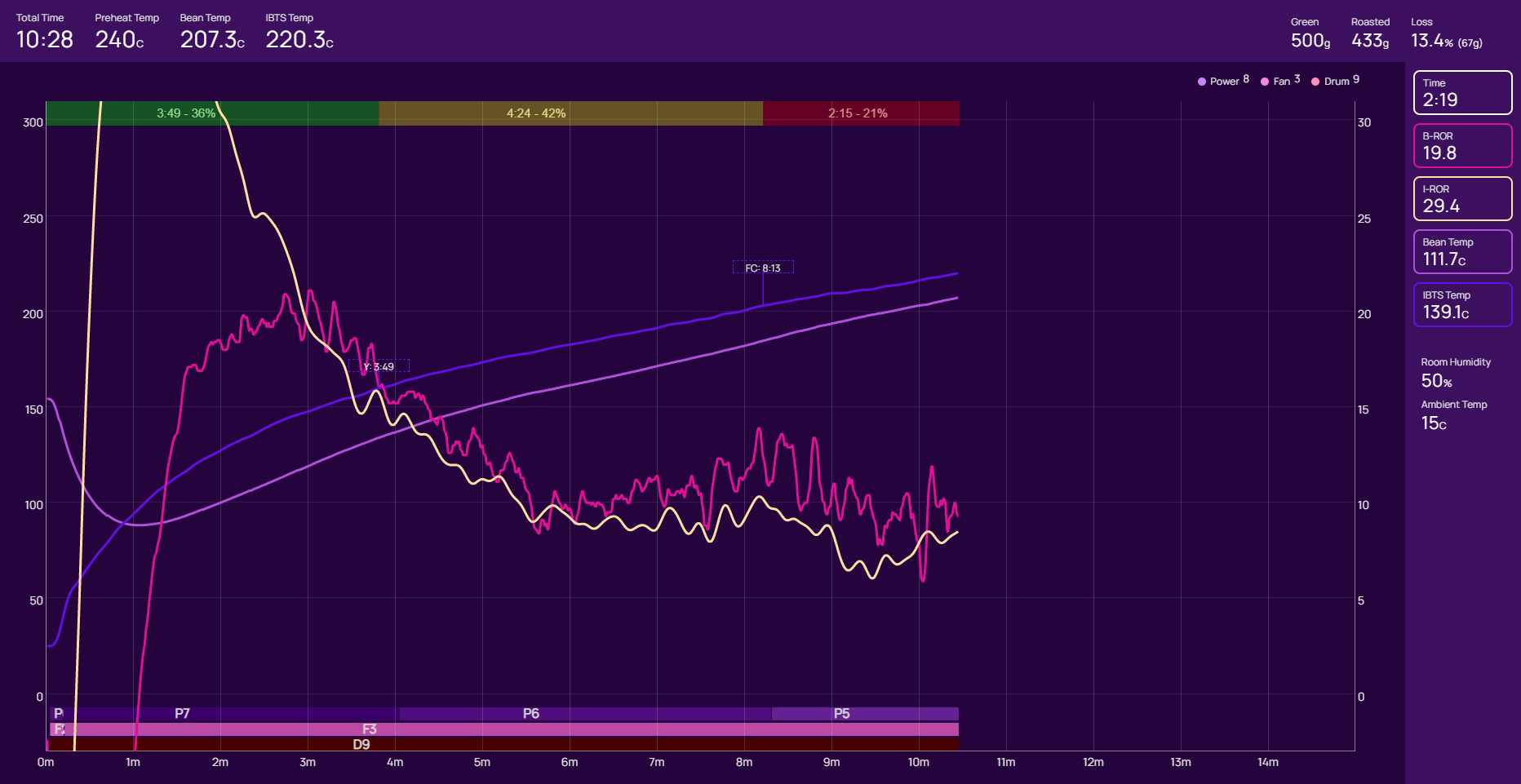The width and height of the screenshot is (1521, 784).
Task: Click the P6 power segment
Action: (531, 714)
